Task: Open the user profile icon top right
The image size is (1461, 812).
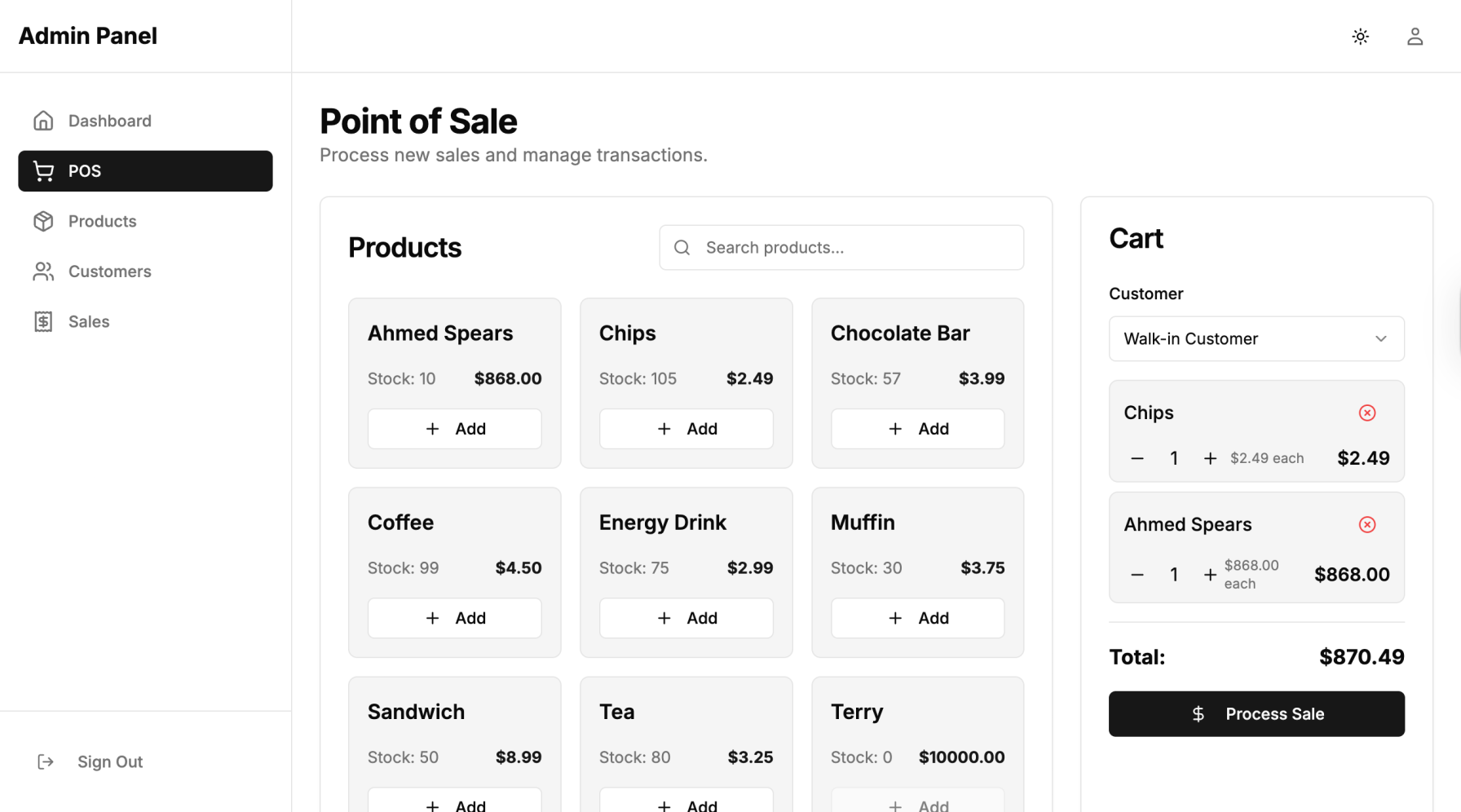Action: pyautogui.click(x=1415, y=36)
